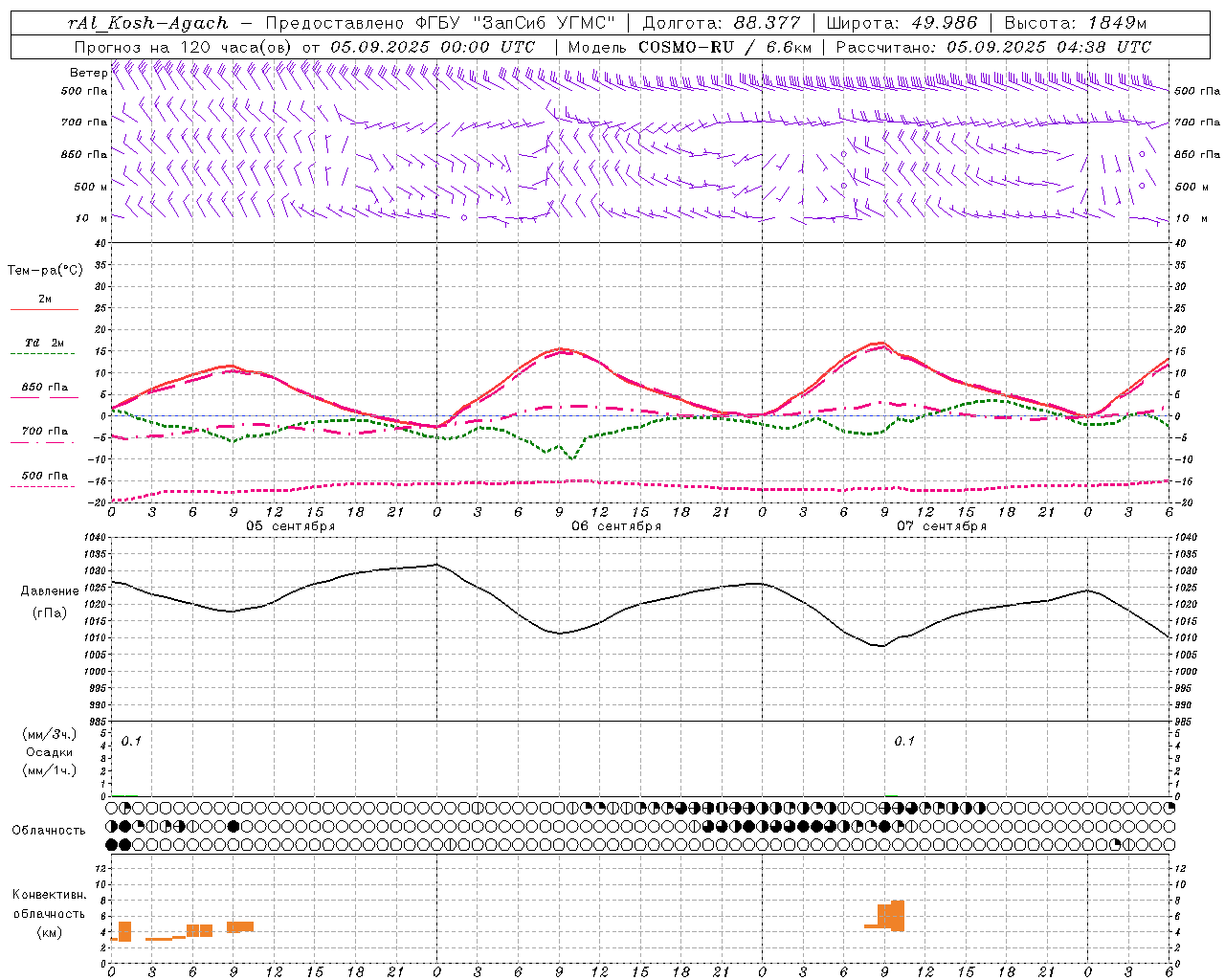Click the '(мм/3ч.)' precipitation unit label

tap(50, 735)
